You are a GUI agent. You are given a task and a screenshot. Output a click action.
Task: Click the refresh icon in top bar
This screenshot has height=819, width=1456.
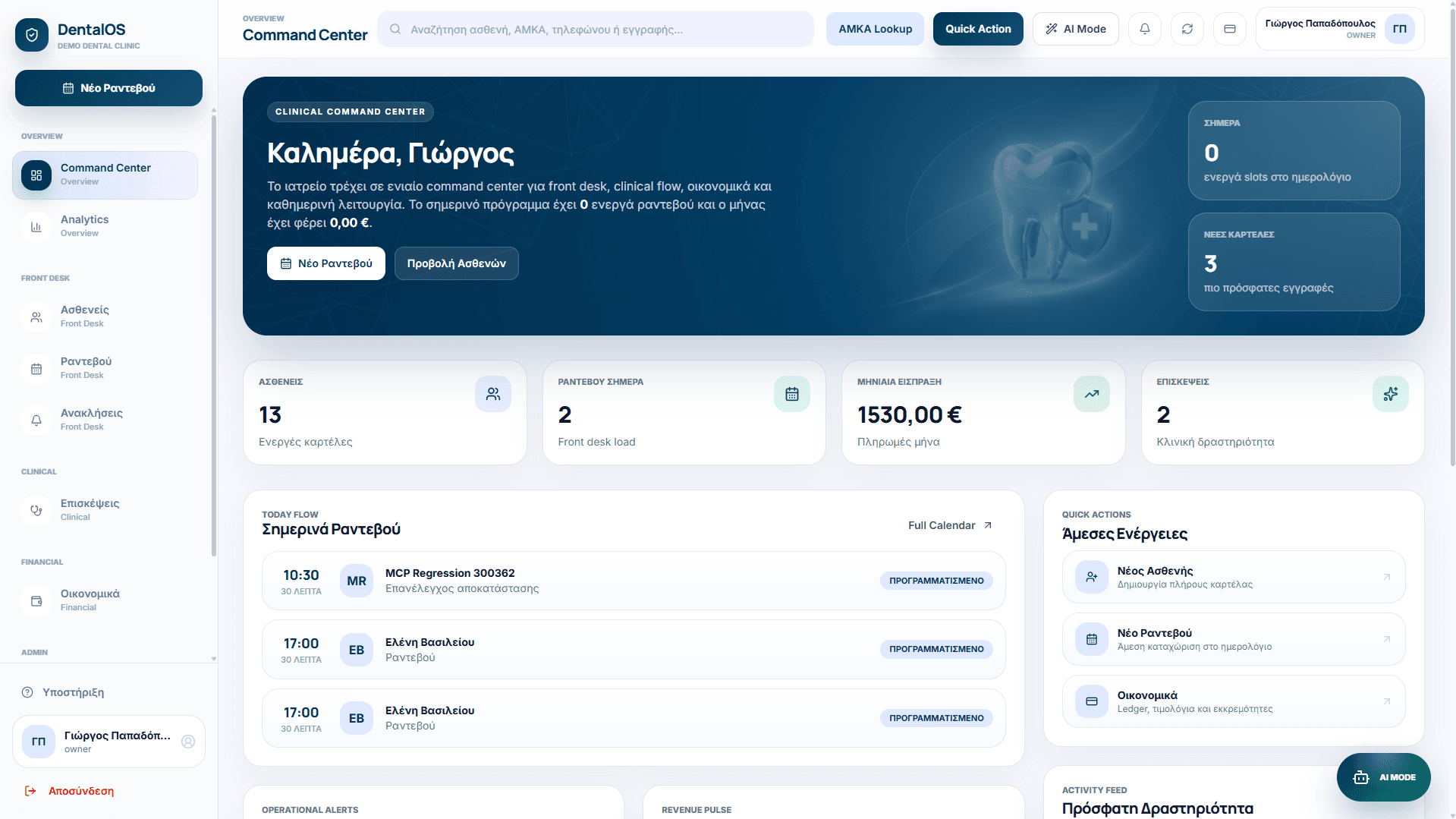(1187, 29)
